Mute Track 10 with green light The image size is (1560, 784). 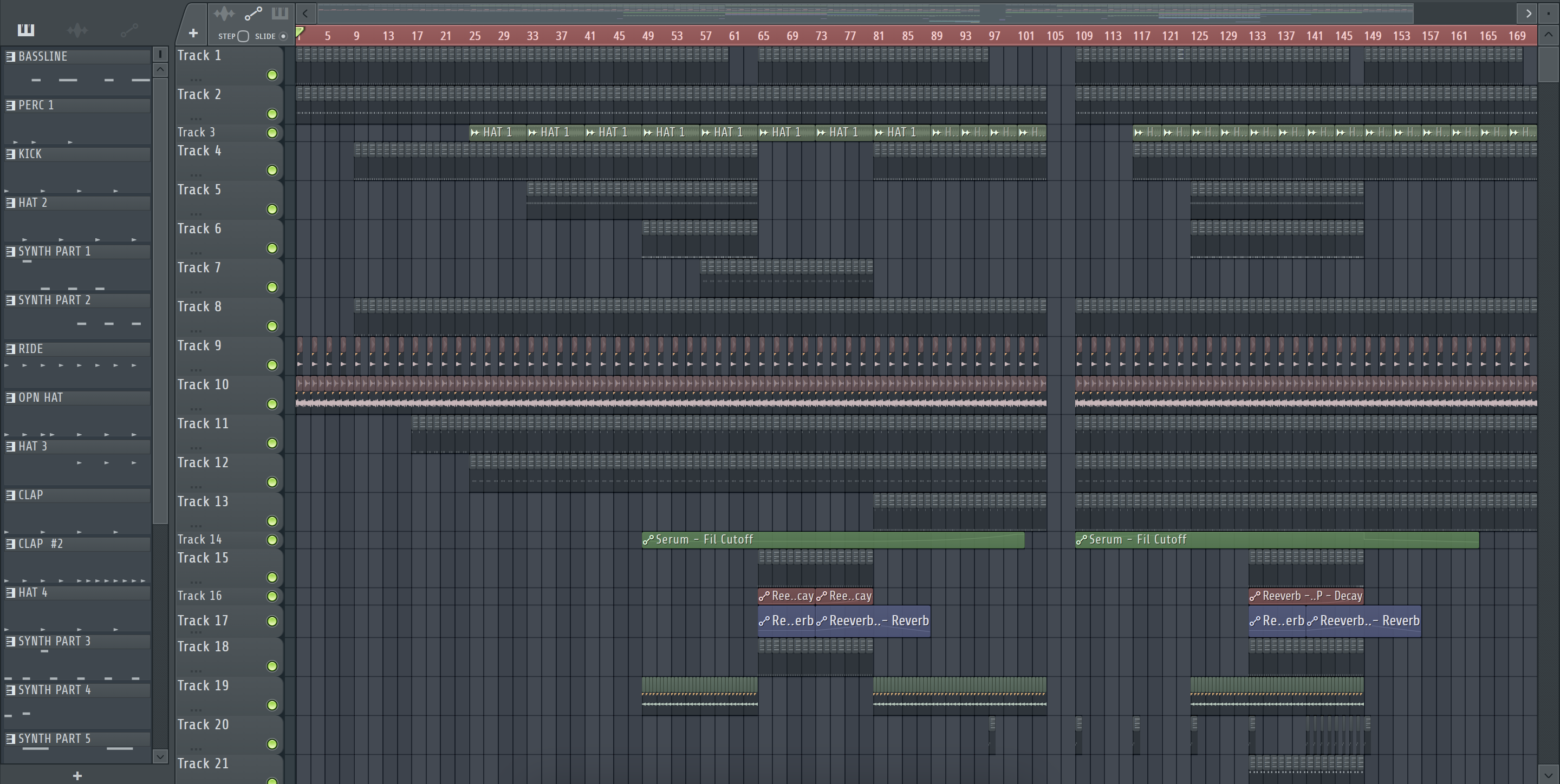pos(272,404)
